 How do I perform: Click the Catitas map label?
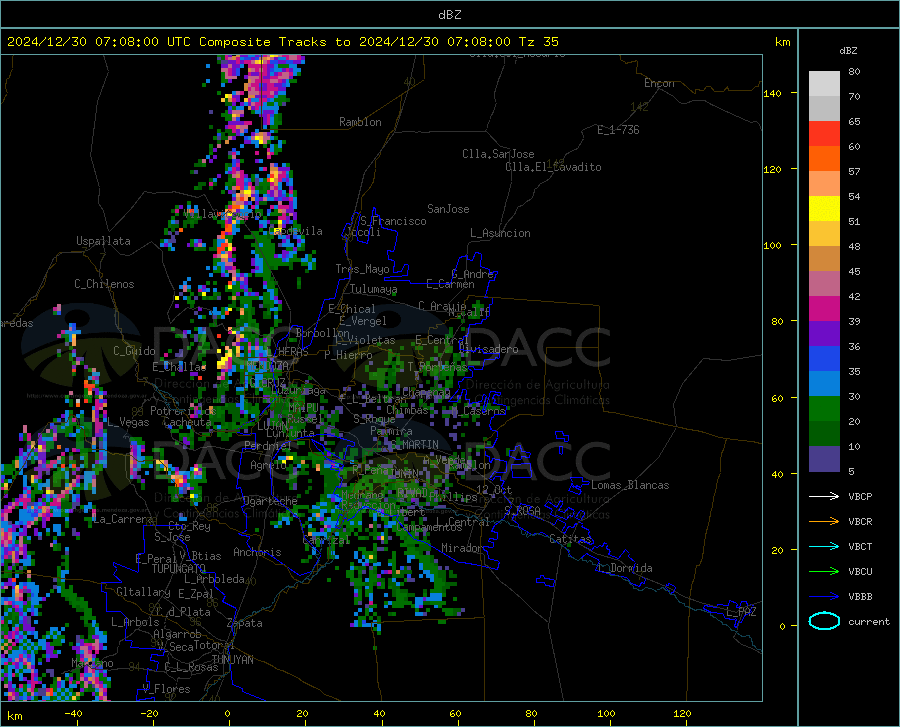571,539
